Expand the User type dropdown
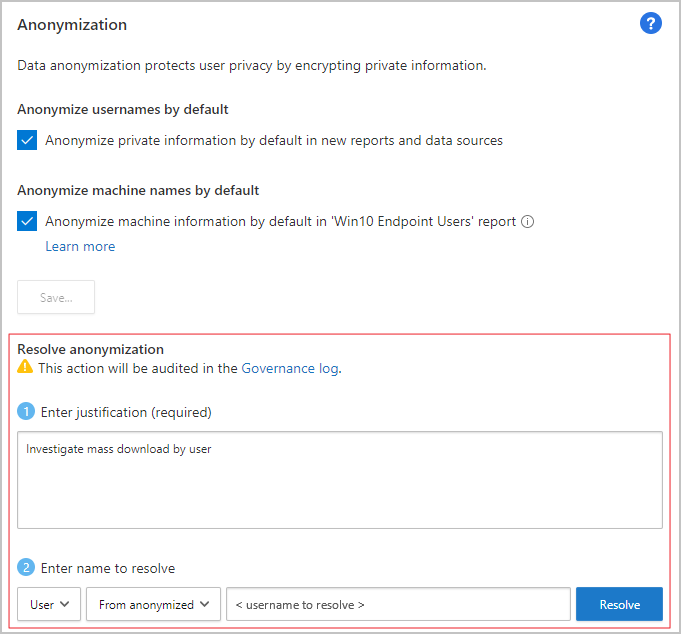The width and height of the screenshot is (681, 634). click(x=49, y=604)
